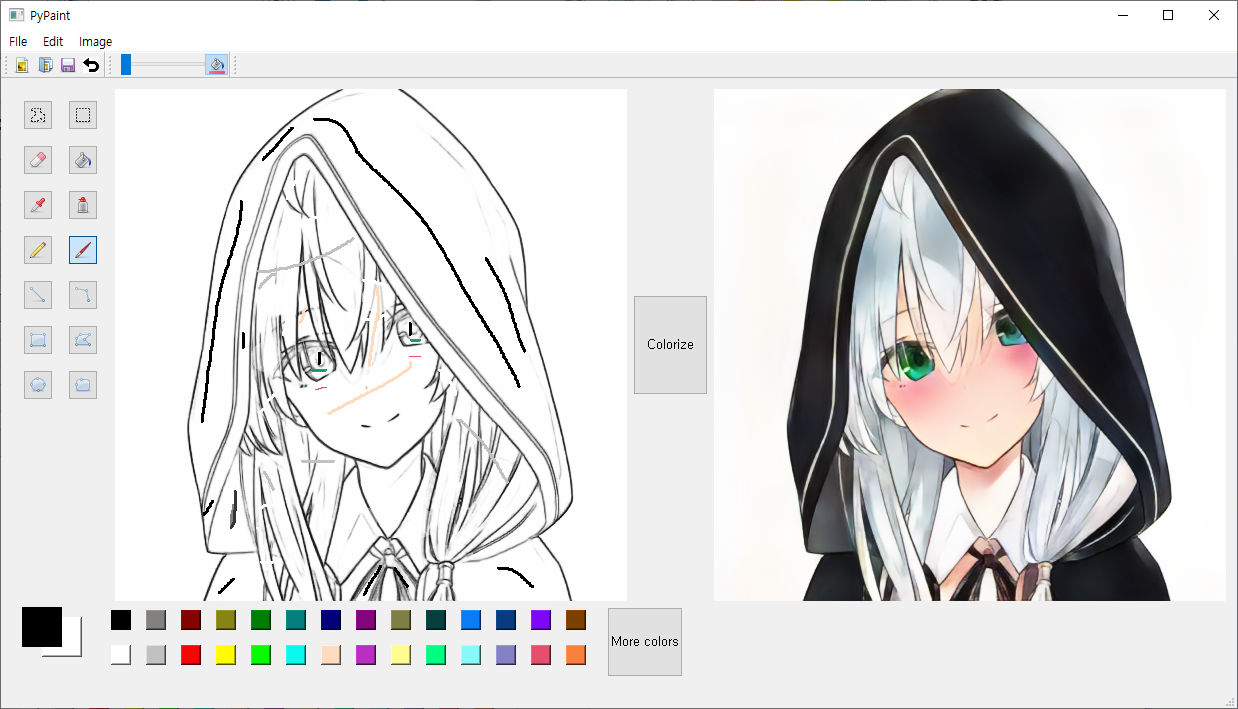Viewport: 1238px width, 709px height.
Task: Click the new file toolbar icon
Action: (x=22, y=65)
